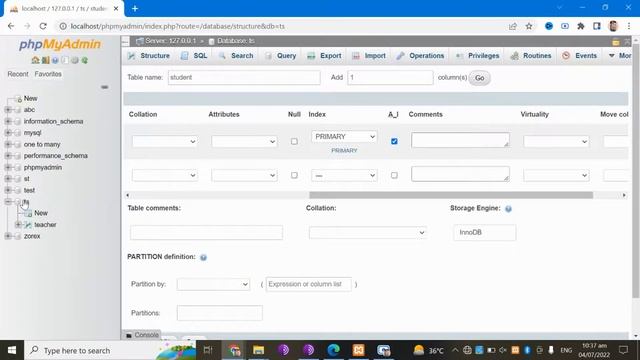Image resolution: width=640 pixels, height=360 pixels.
Task: Click the green reload navigation icon
Action: (x=85, y=60)
